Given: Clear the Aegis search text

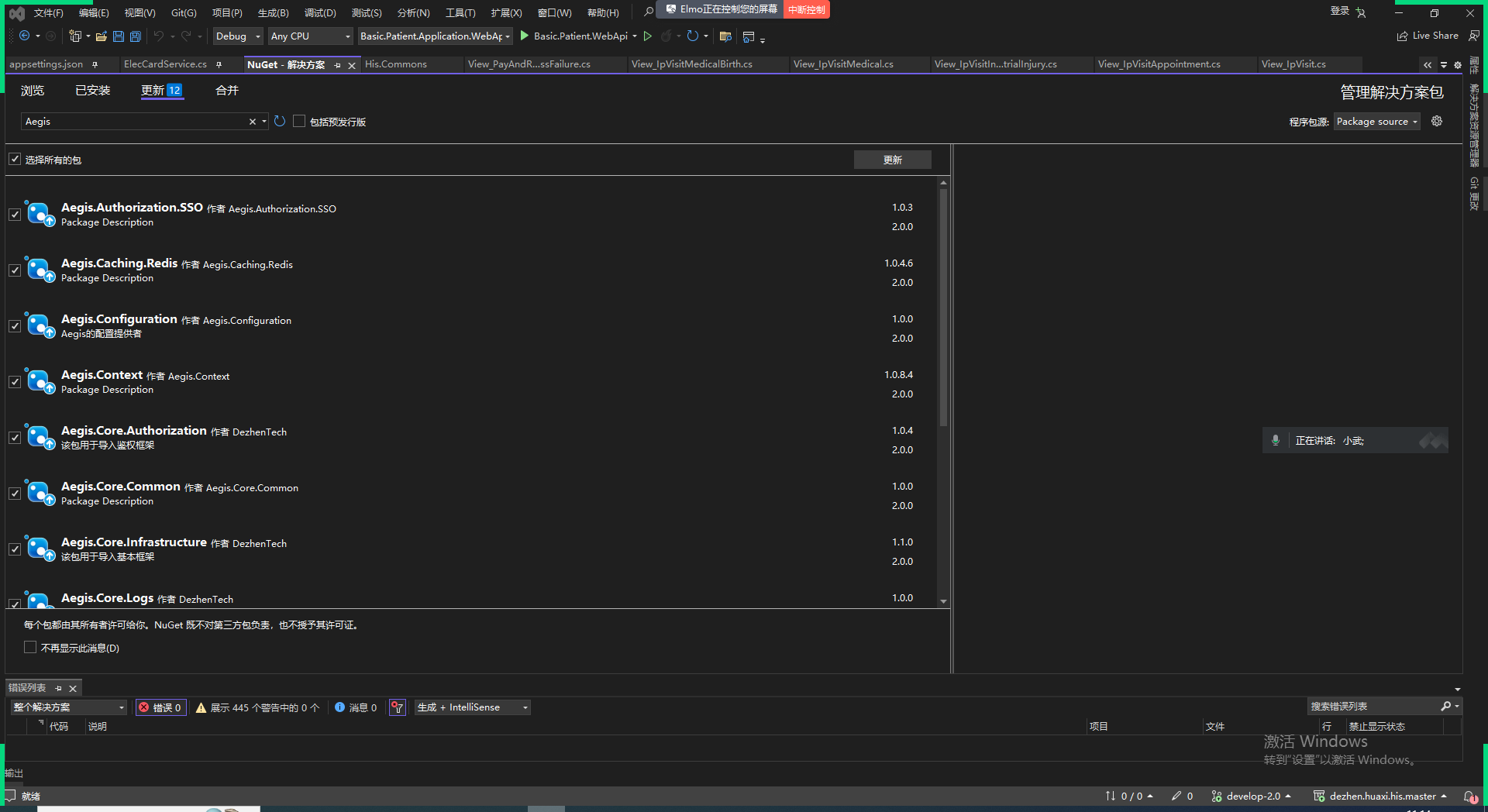Looking at the screenshot, I should (x=253, y=122).
